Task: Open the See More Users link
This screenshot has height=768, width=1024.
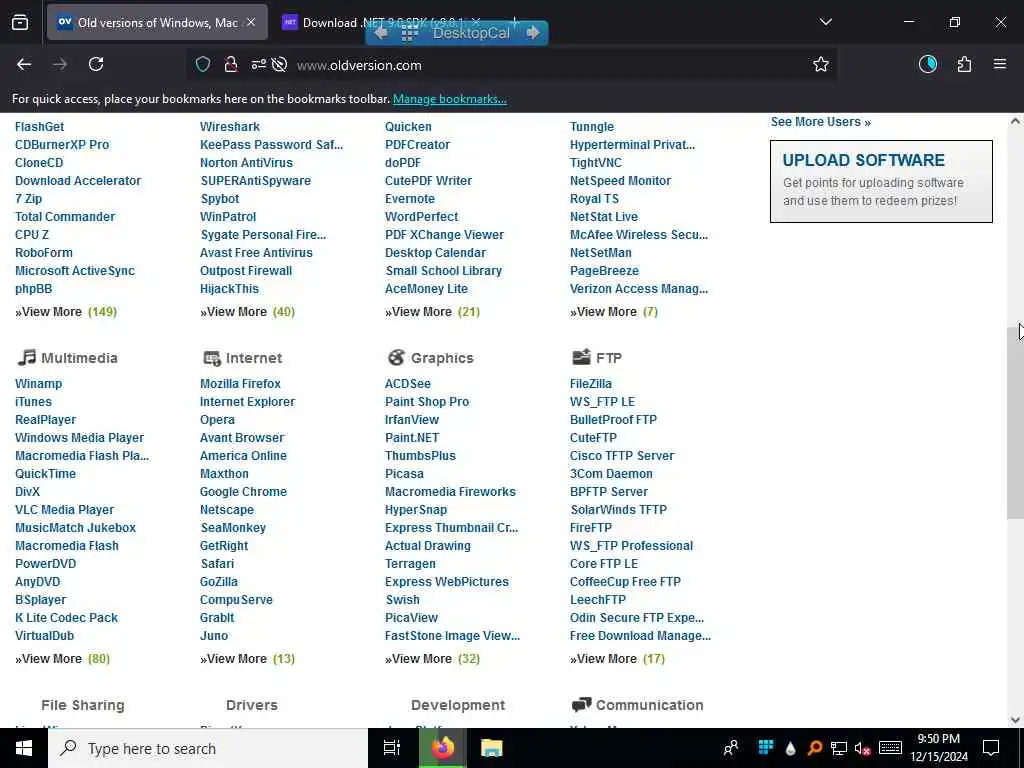Action: [x=820, y=121]
